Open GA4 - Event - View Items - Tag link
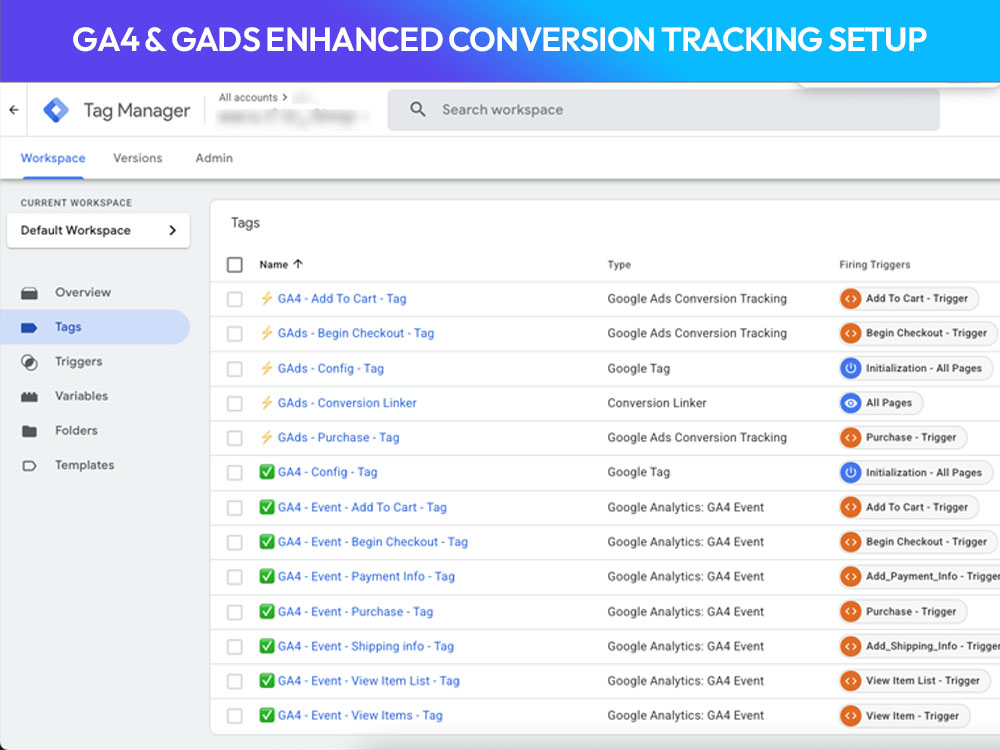 [360, 716]
